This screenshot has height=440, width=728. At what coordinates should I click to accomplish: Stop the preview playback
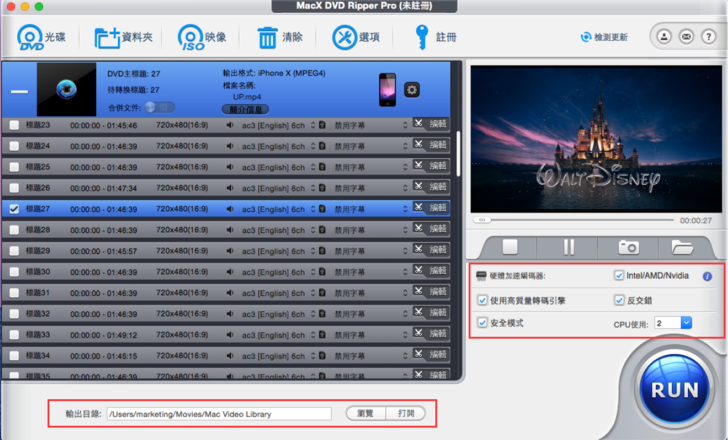510,246
